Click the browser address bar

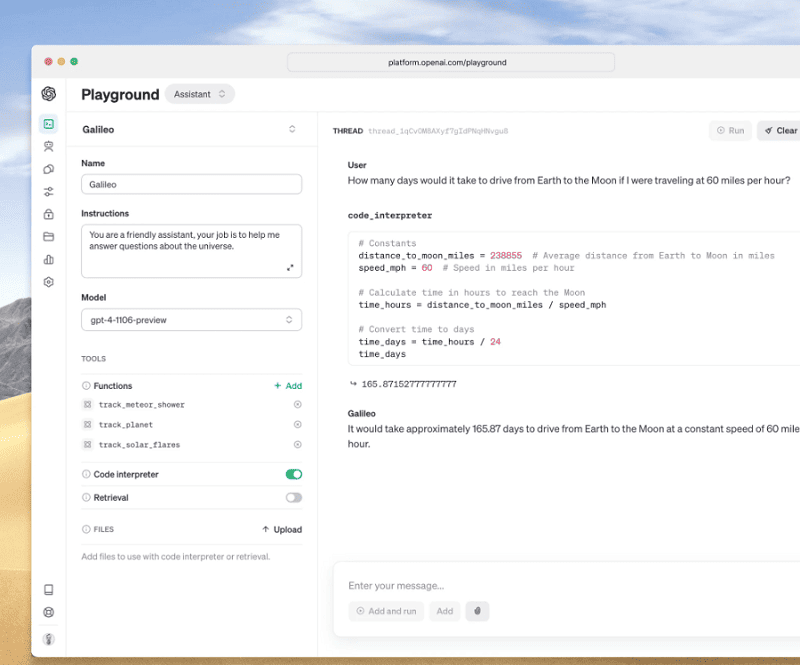[x=451, y=62]
